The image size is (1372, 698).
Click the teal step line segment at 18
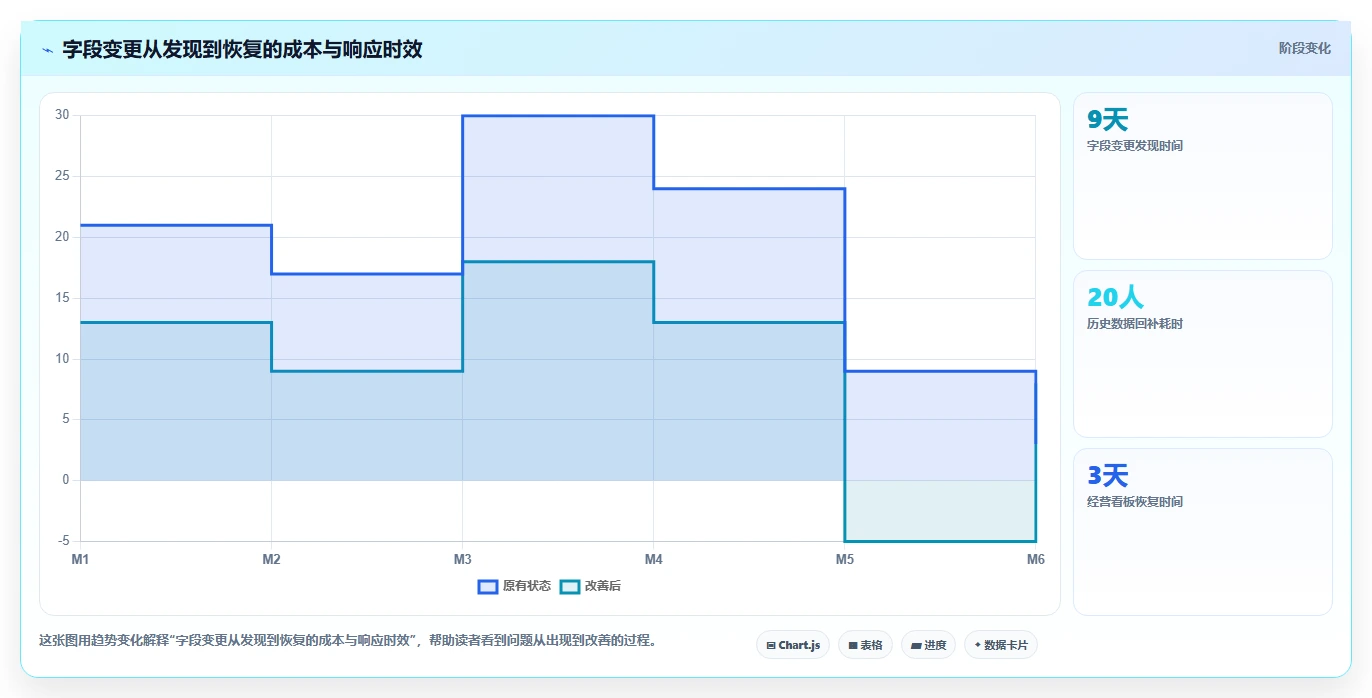pyautogui.click(x=558, y=262)
